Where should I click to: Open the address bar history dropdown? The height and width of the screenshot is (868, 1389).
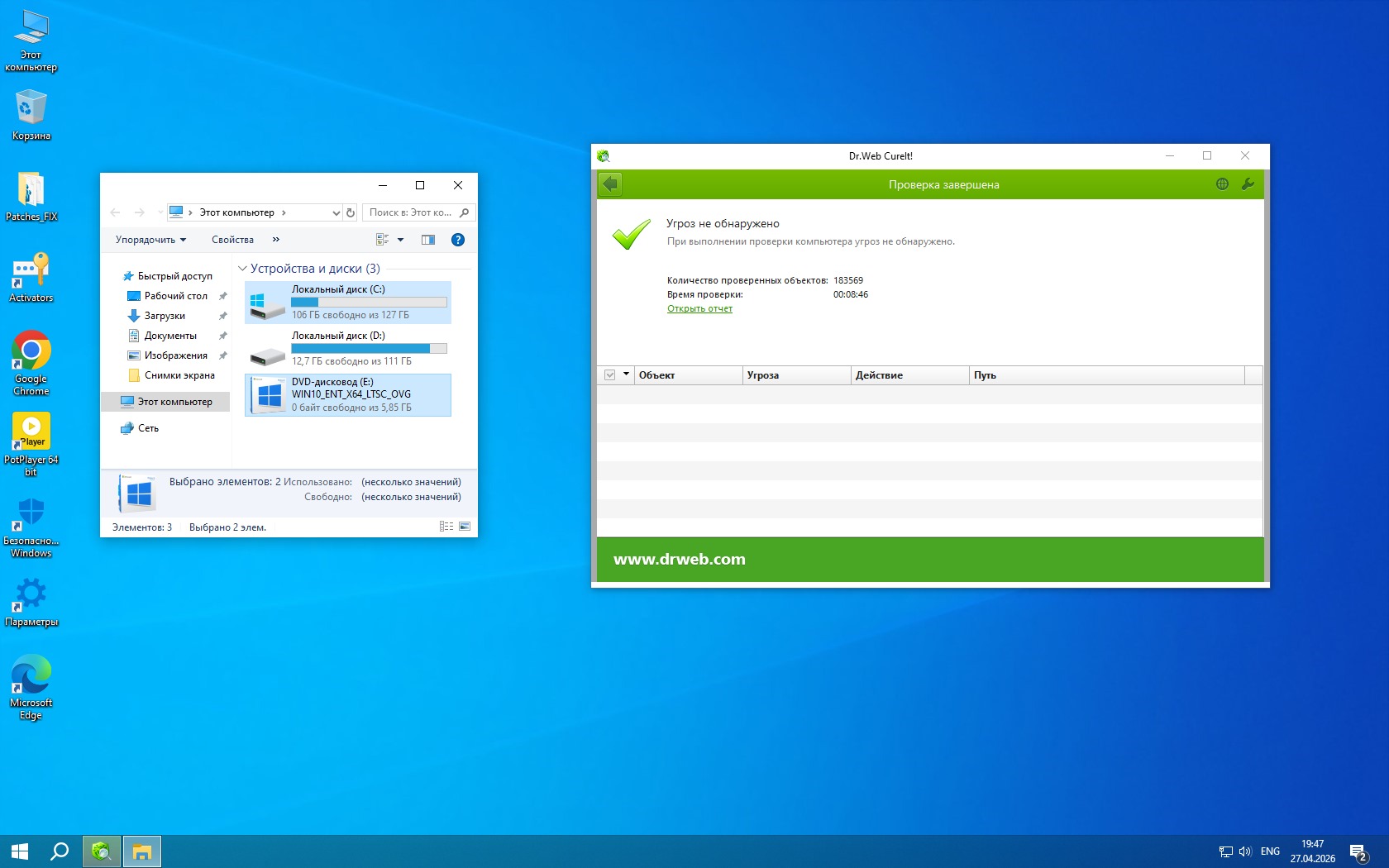point(336,212)
